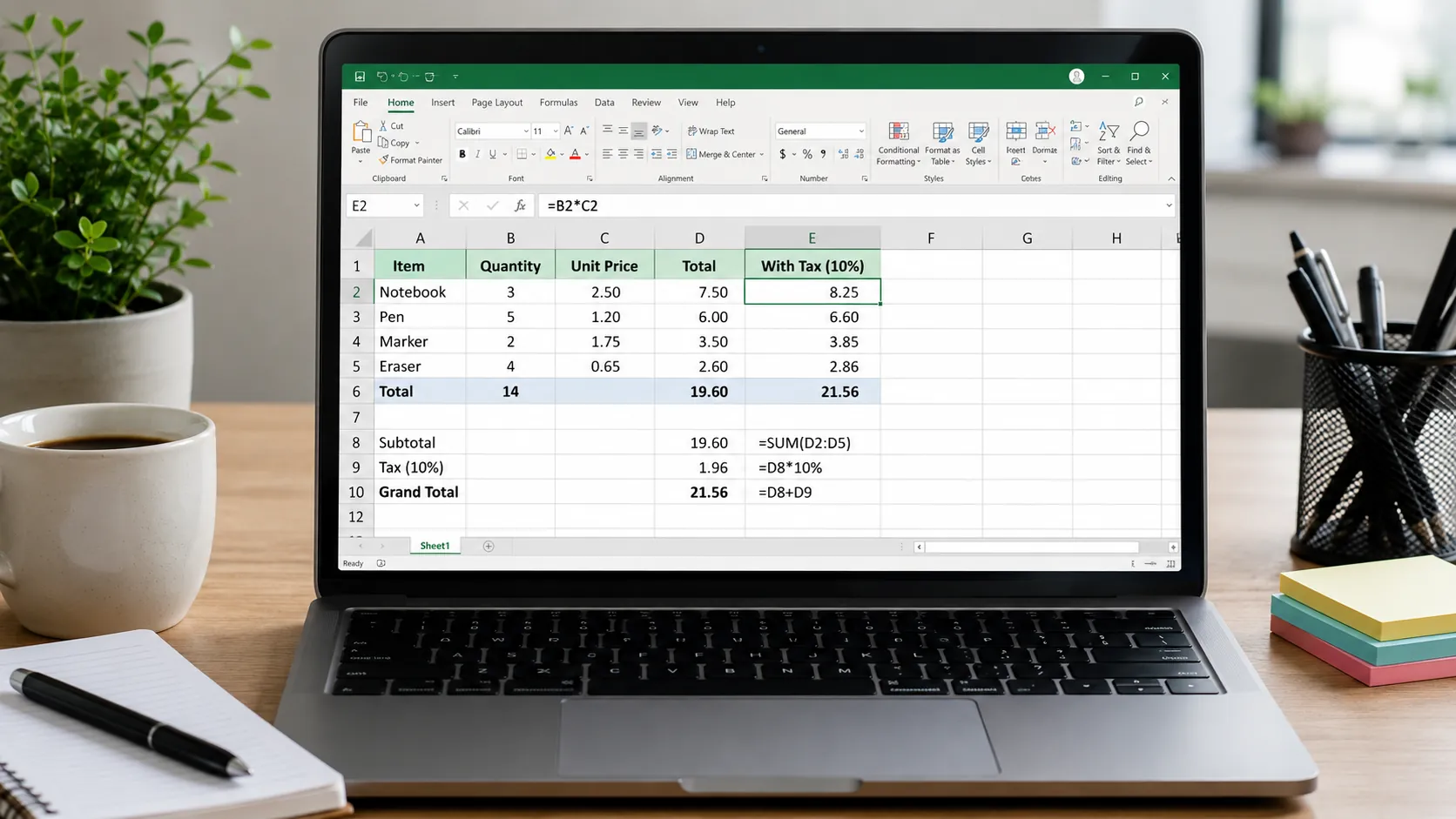Click the Merge & Center button
The height and width of the screenshot is (819, 1456).
[720, 155]
